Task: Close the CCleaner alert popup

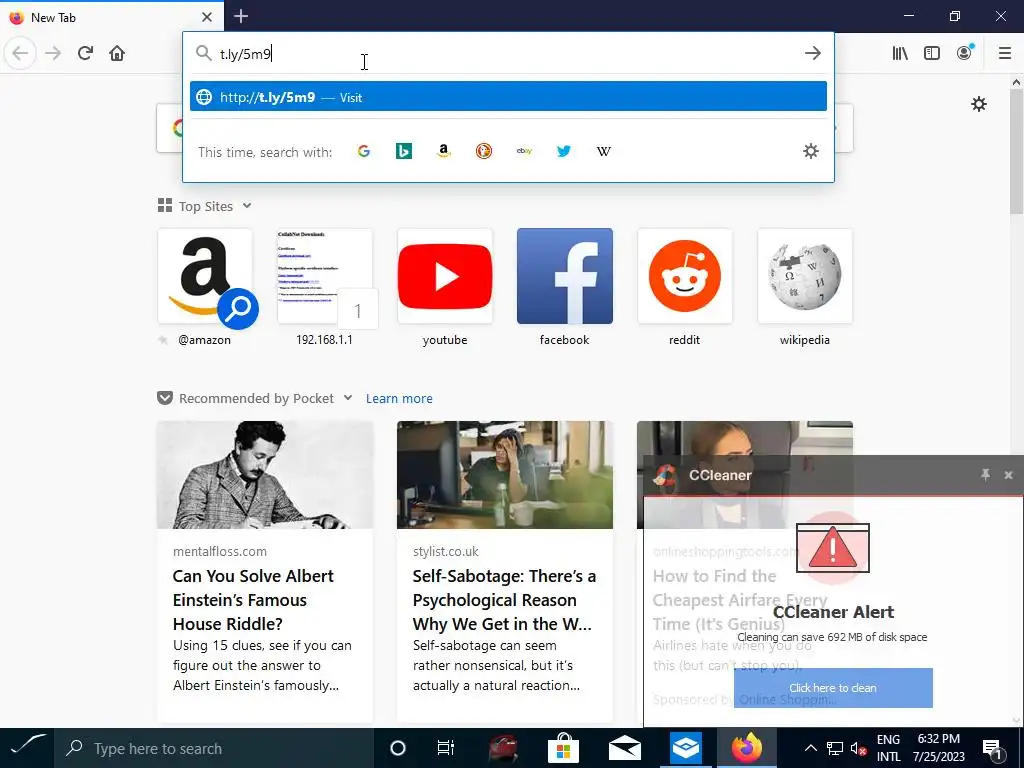Action: [x=1008, y=475]
